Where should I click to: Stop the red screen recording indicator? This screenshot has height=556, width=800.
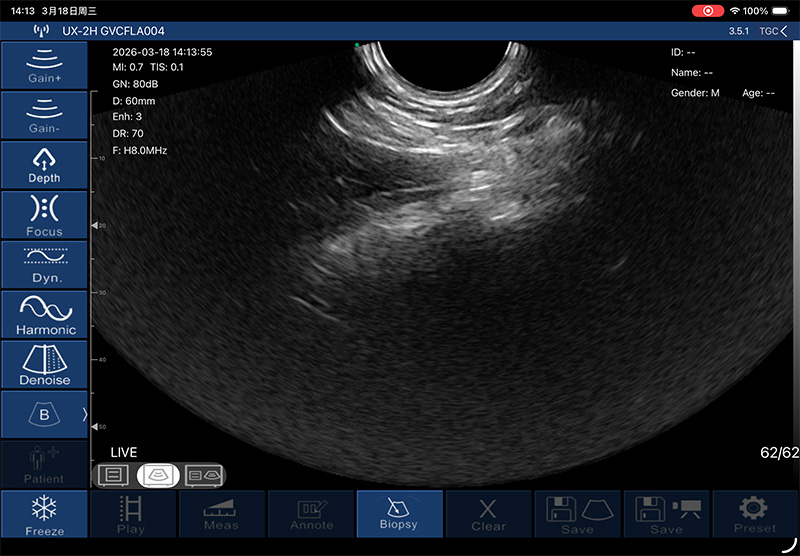click(709, 10)
